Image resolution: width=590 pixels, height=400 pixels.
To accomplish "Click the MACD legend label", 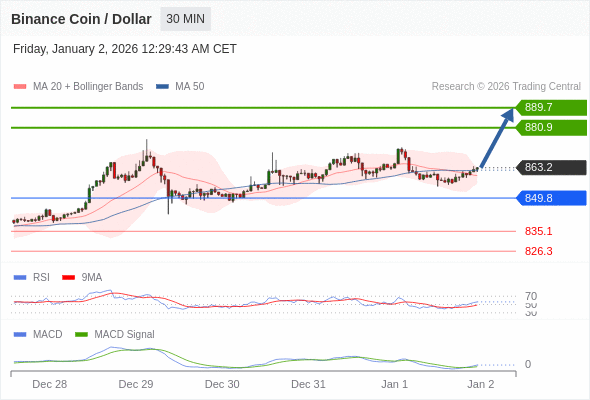I will [48, 334].
